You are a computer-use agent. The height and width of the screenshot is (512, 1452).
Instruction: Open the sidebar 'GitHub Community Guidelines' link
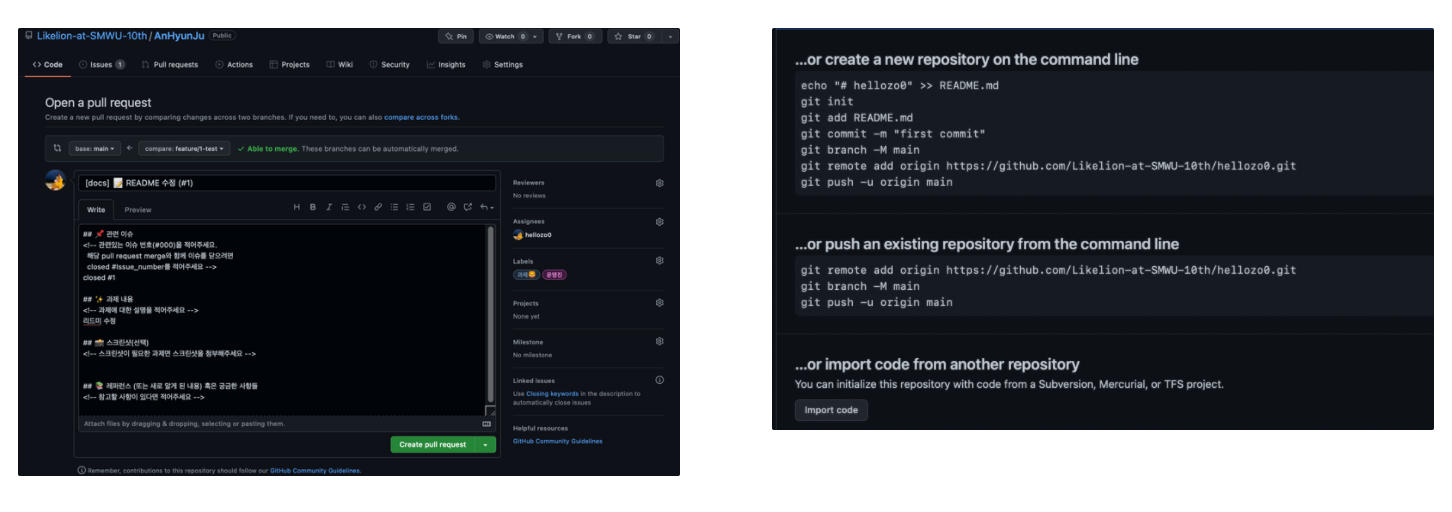tap(558, 441)
